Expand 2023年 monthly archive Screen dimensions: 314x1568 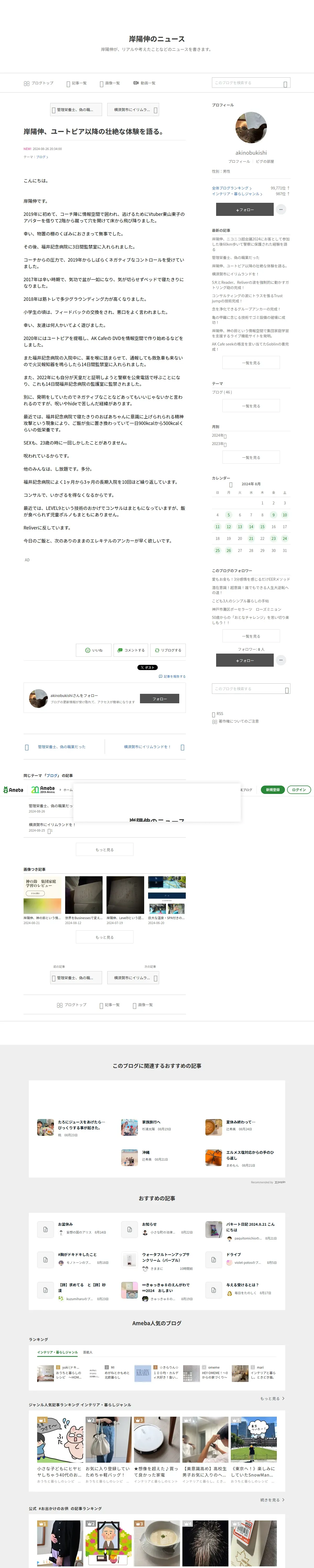pyautogui.click(x=219, y=444)
